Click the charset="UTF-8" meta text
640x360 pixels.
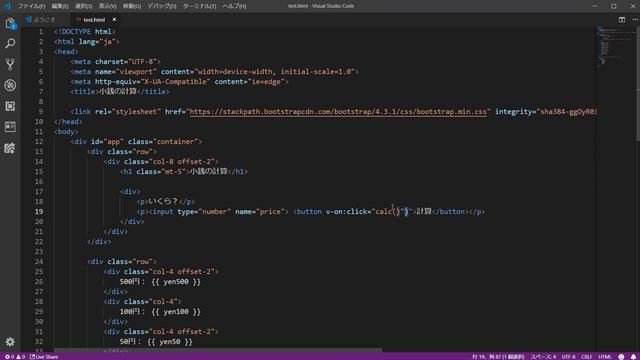[126, 62]
